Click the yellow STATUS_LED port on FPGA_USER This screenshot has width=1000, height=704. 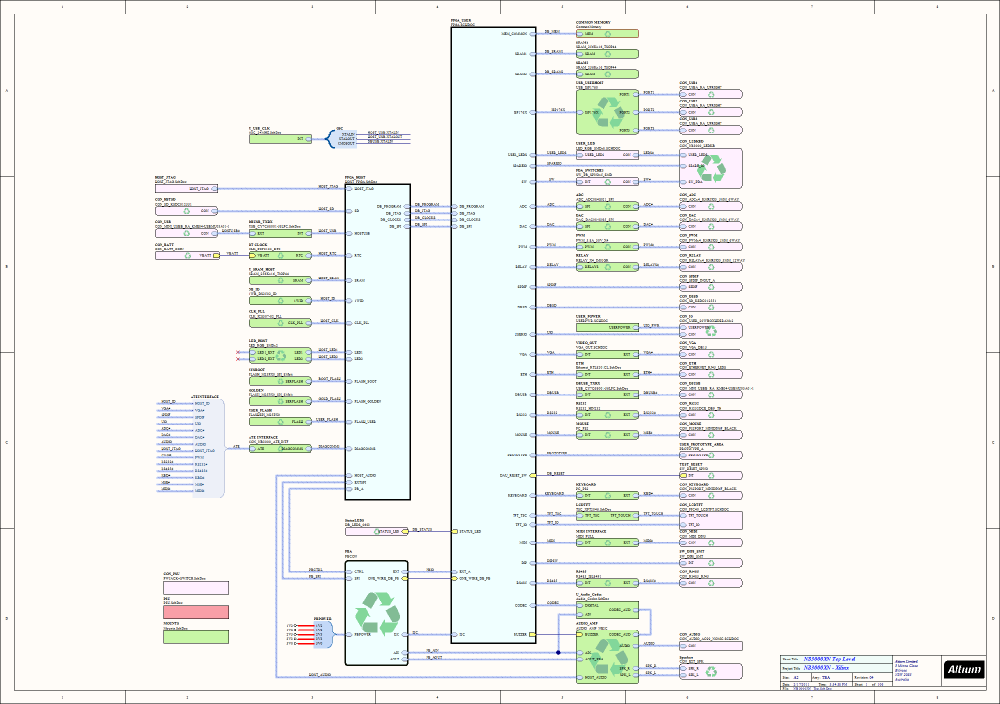(455, 531)
